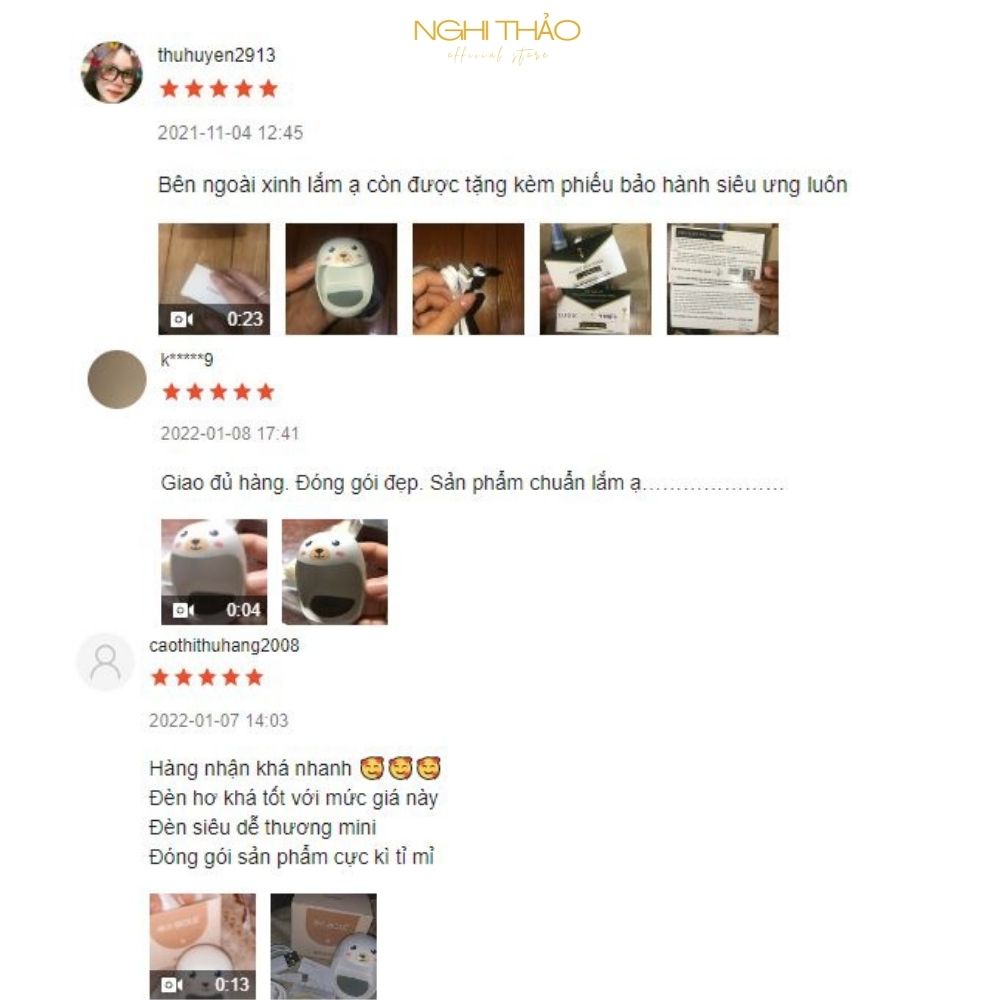
Task: Open the warranty card envelopes photo
Action: point(596,279)
